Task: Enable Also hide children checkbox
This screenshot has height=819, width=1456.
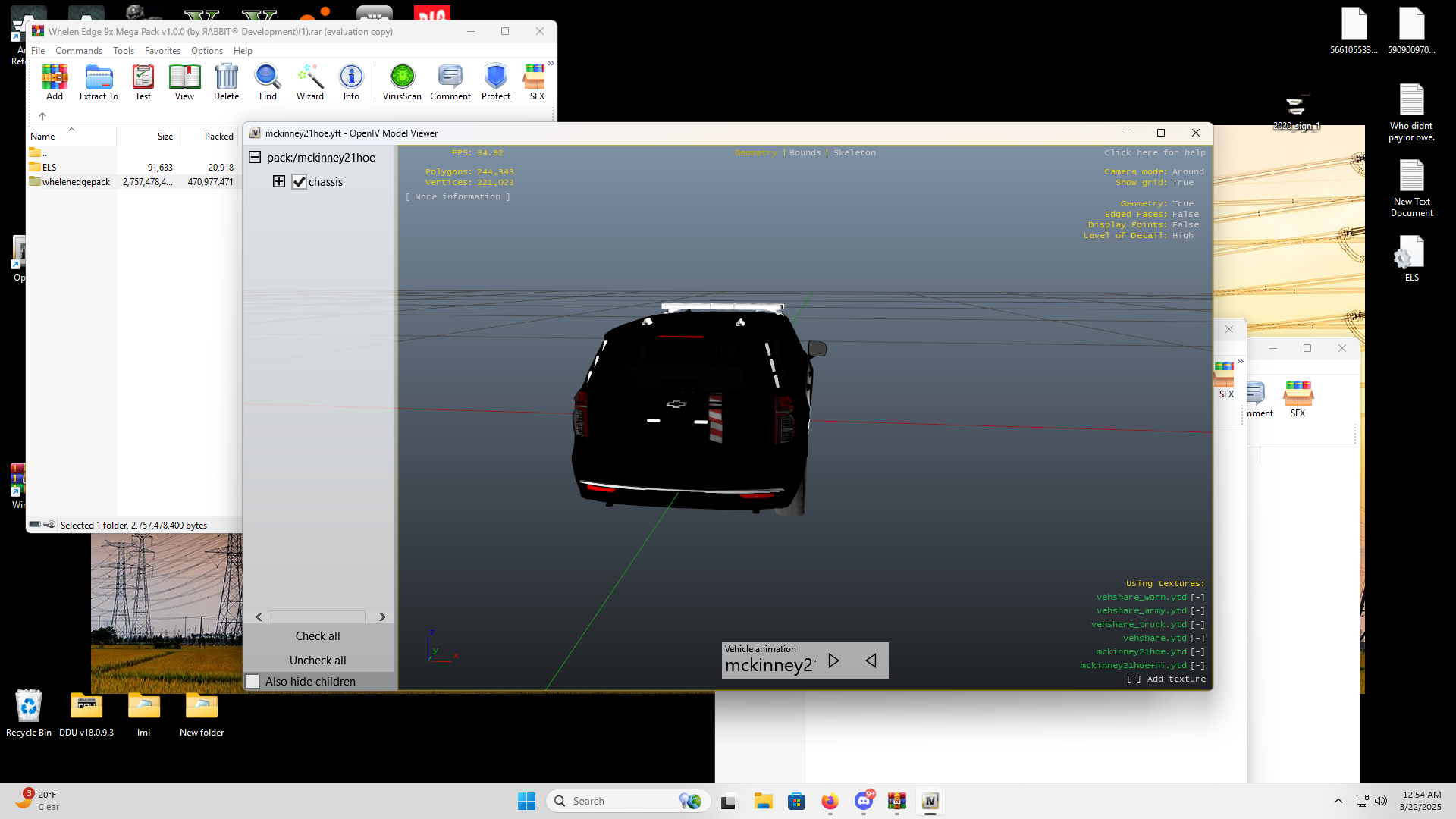Action: (253, 681)
